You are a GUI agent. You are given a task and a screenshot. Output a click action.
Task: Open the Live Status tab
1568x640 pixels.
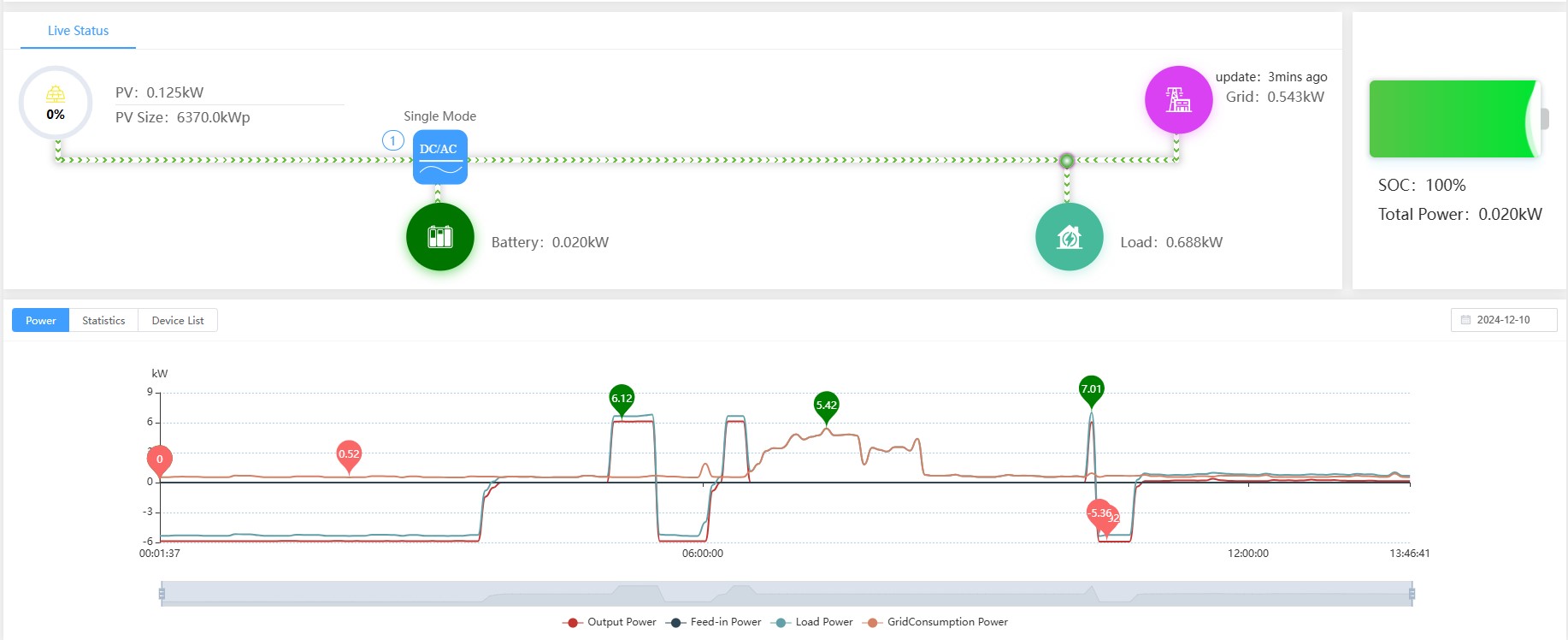78,31
